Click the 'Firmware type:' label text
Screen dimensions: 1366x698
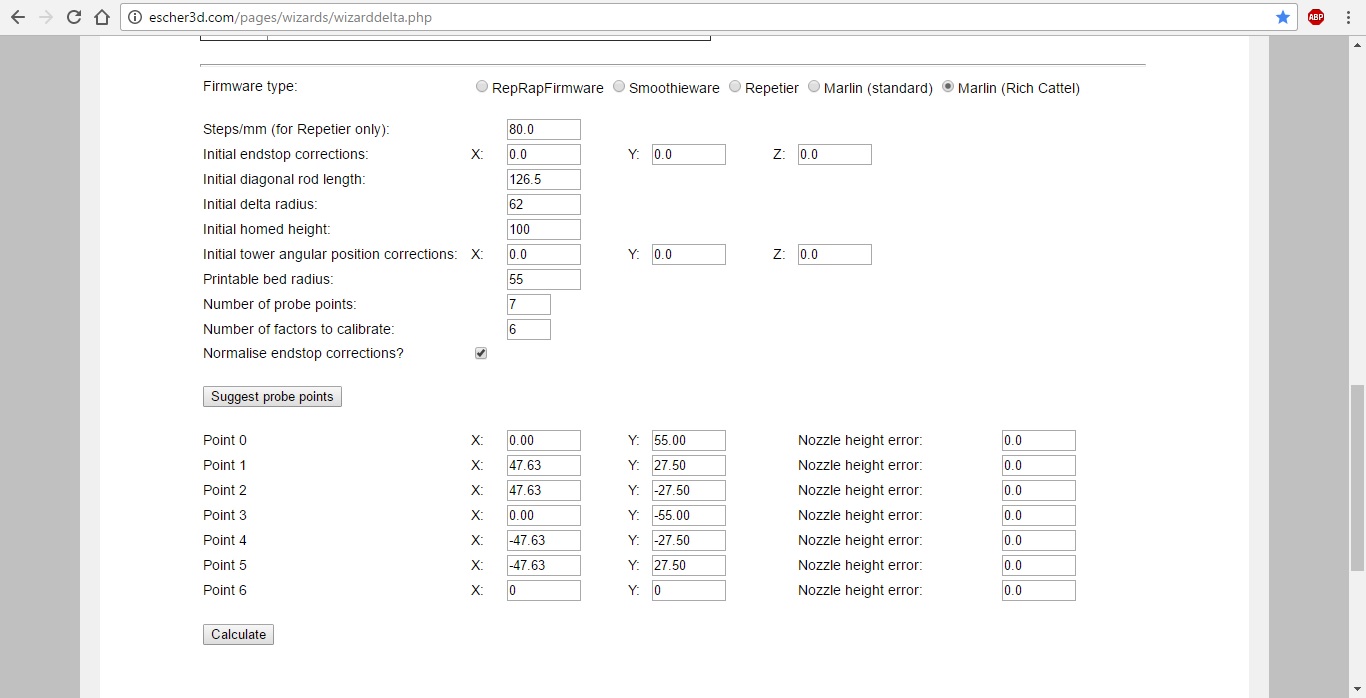click(x=250, y=86)
